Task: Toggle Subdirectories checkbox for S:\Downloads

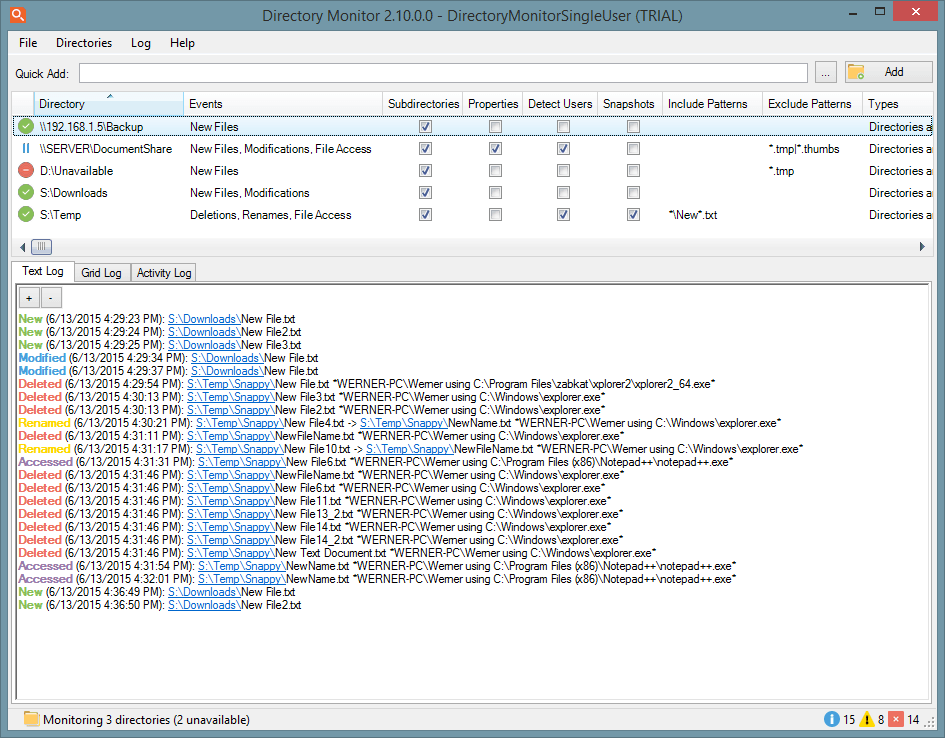Action: point(426,193)
